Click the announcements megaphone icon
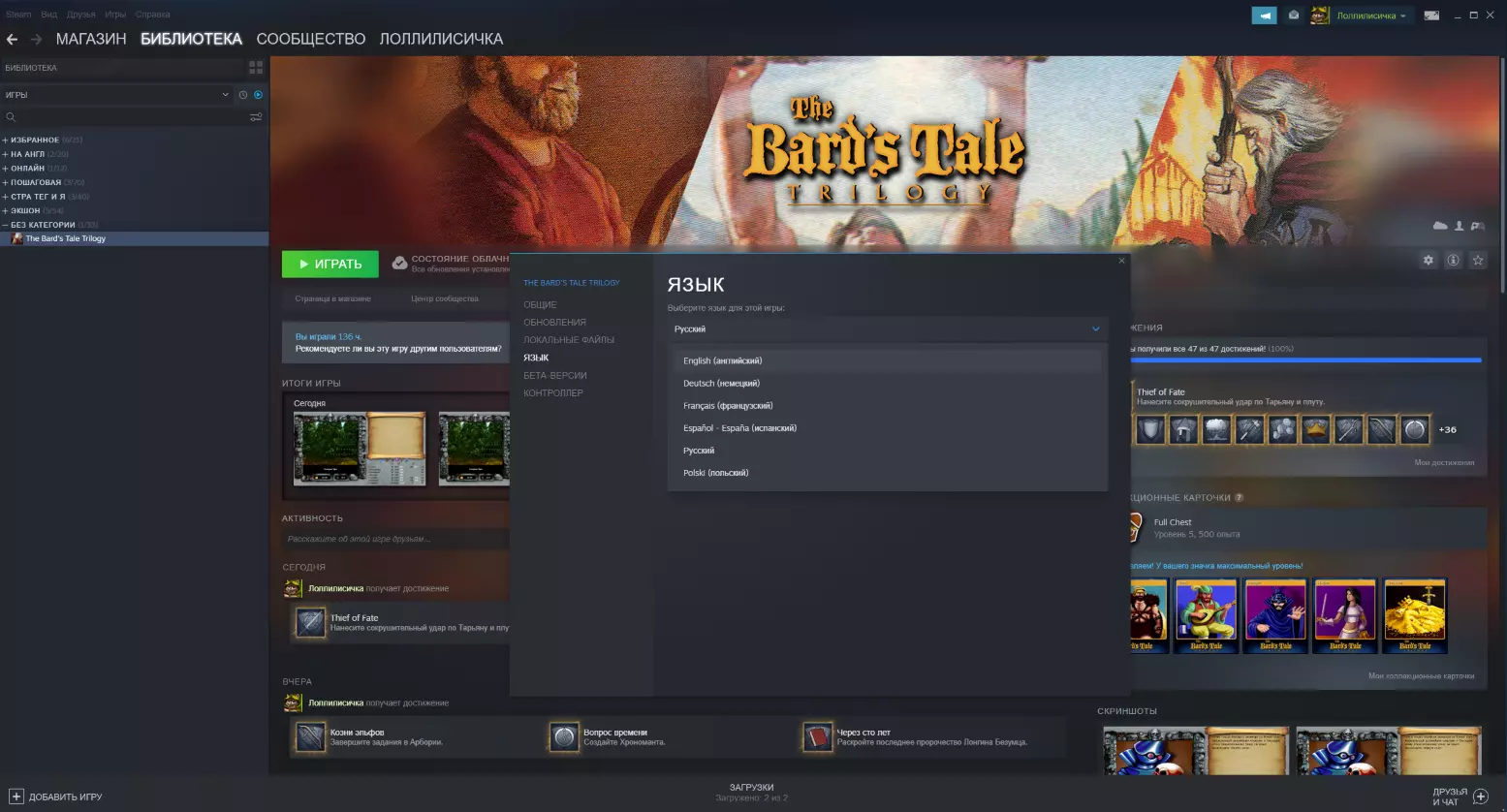 (1264, 16)
